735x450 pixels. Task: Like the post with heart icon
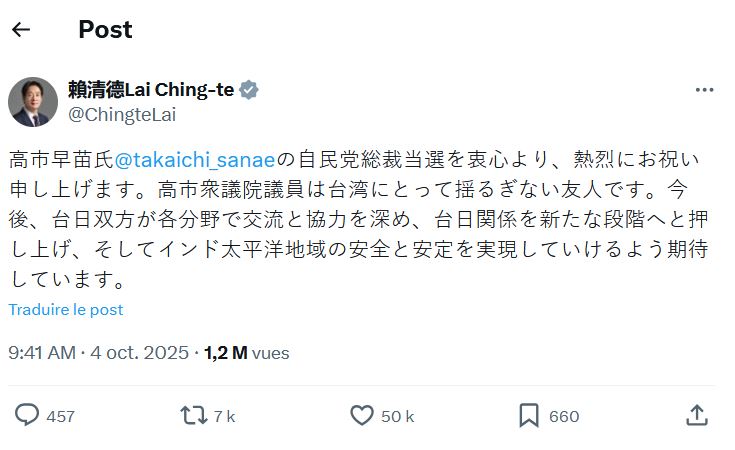pos(362,415)
